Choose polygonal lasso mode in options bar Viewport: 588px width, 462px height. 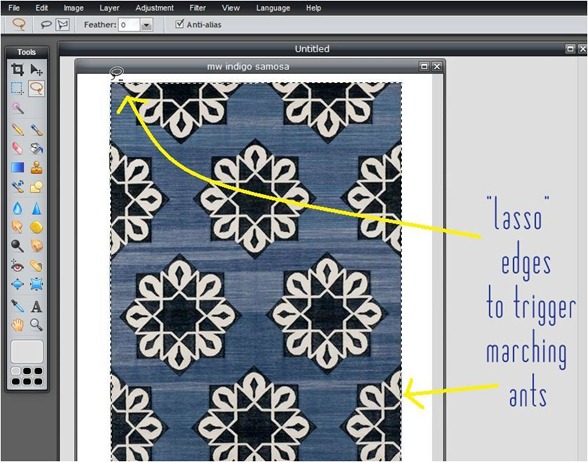point(62,25)
